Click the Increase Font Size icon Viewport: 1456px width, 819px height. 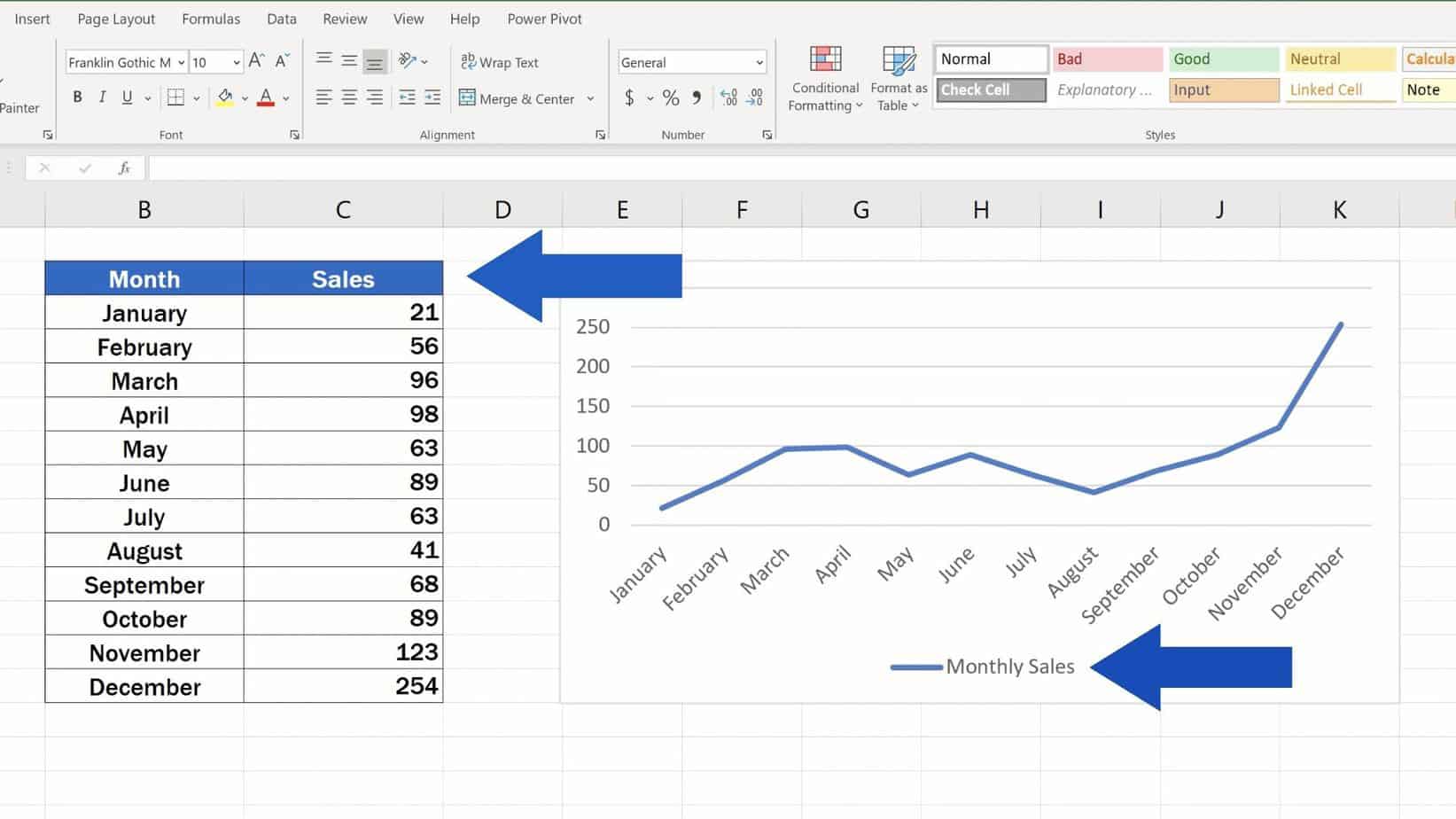point(255,60)
